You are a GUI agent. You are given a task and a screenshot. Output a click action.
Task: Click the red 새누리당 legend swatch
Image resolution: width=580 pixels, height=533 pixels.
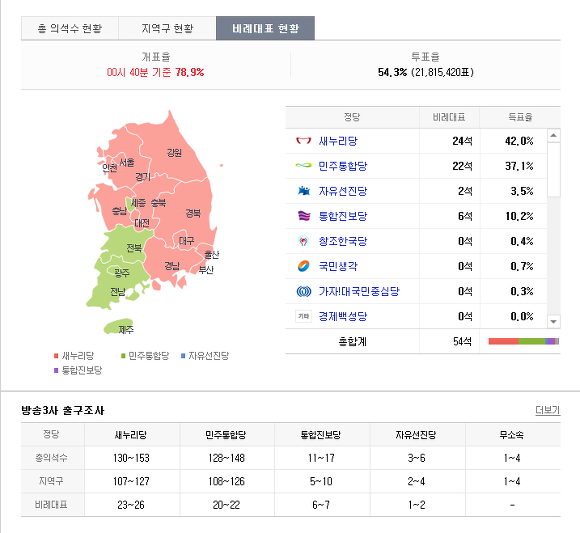[x=56, y=356]
